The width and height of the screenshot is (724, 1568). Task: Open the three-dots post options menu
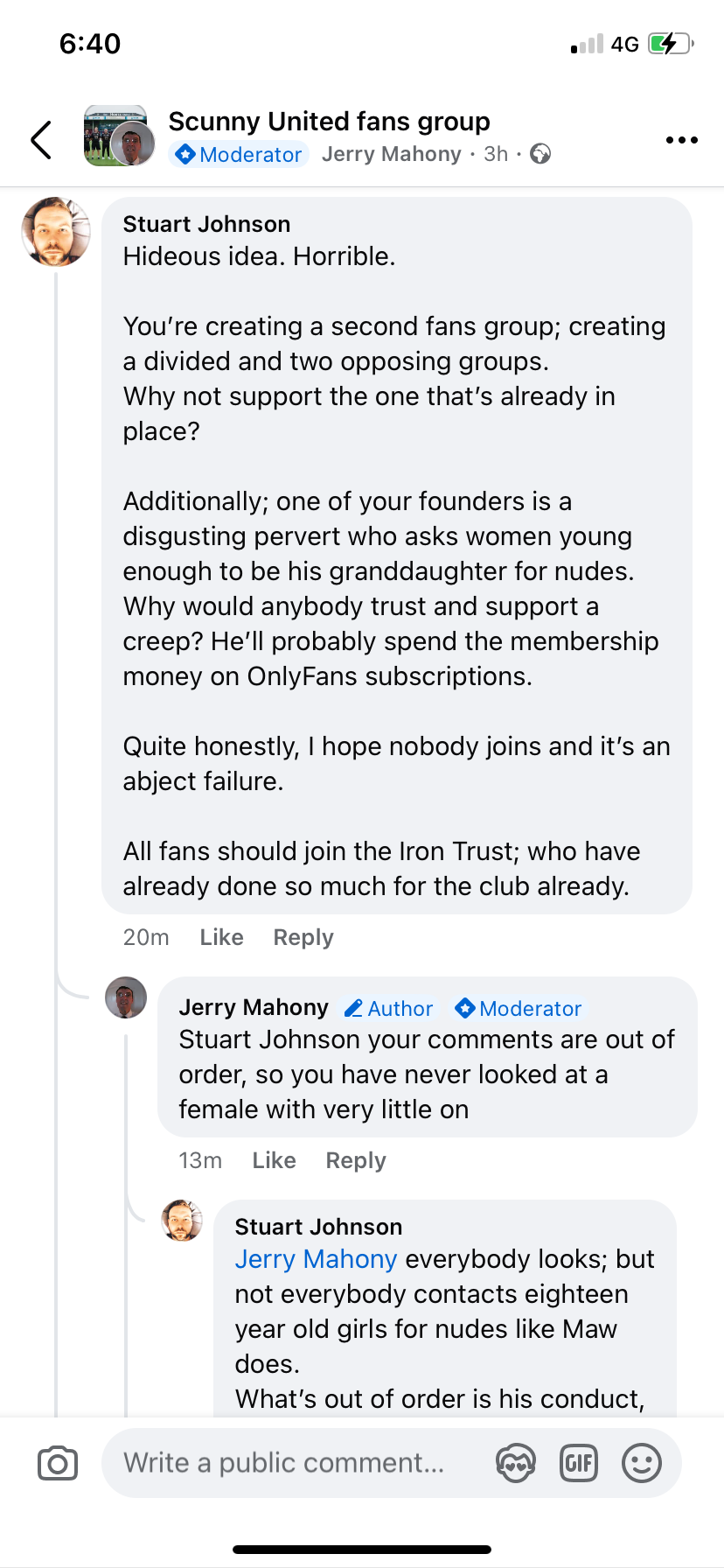click(x=681, y=140)
